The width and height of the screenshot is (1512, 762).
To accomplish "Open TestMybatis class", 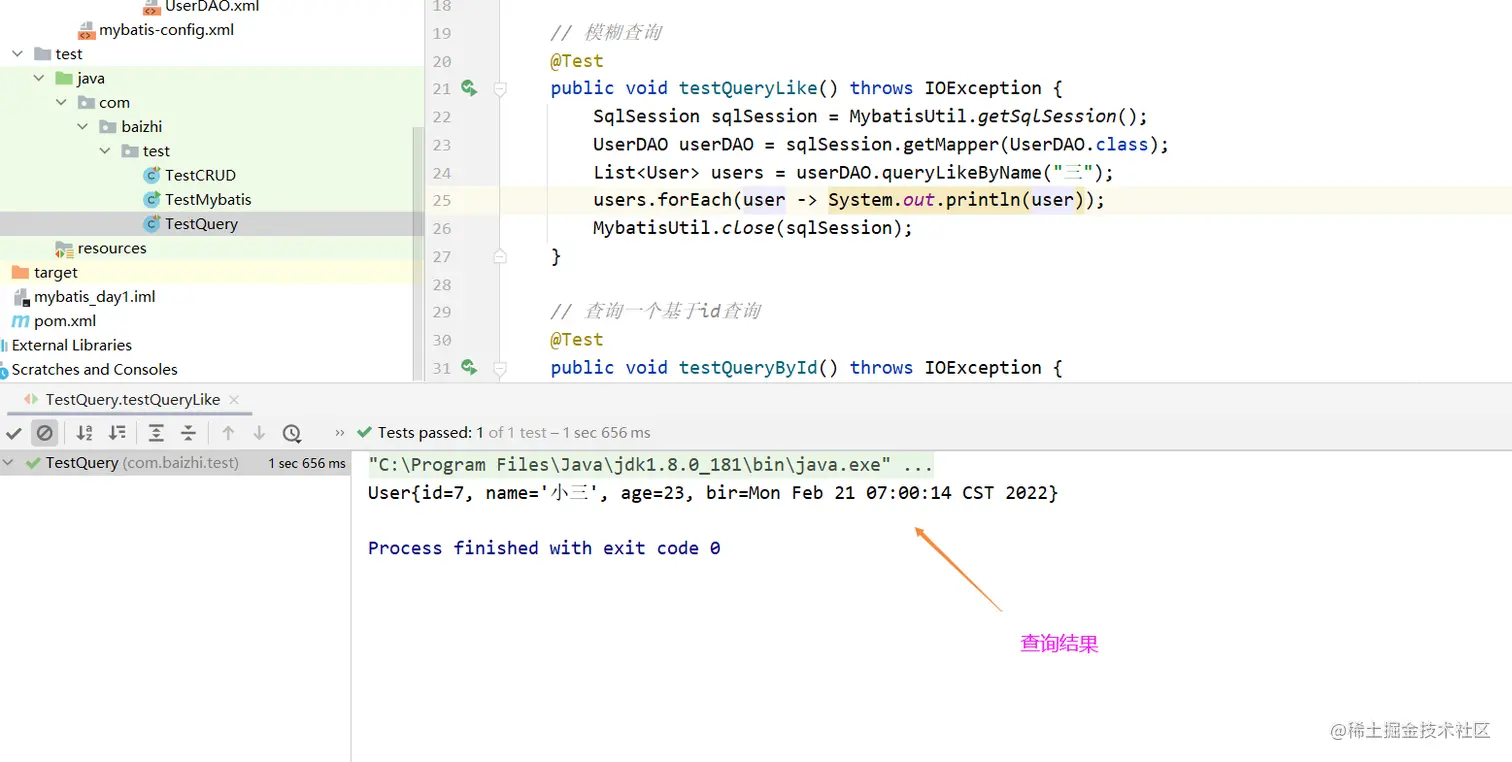I will [x=208, y=200].
